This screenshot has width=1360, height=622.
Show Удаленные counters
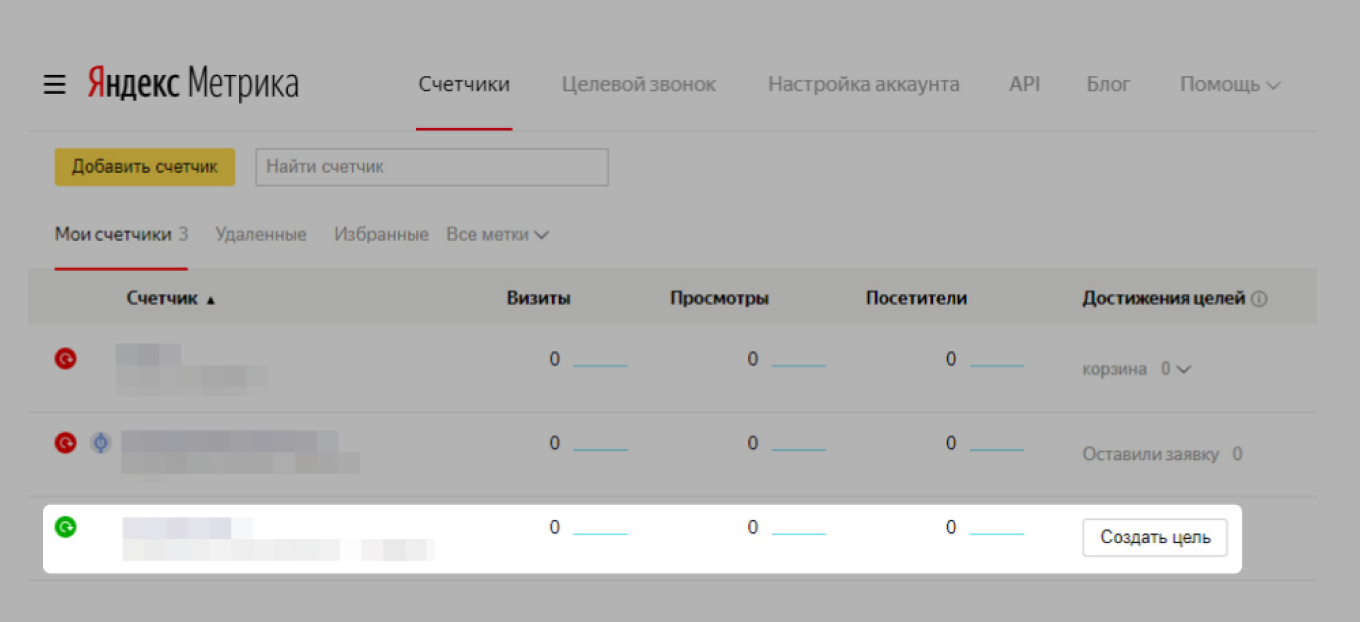pyautogui.click(x=260, y=235)
